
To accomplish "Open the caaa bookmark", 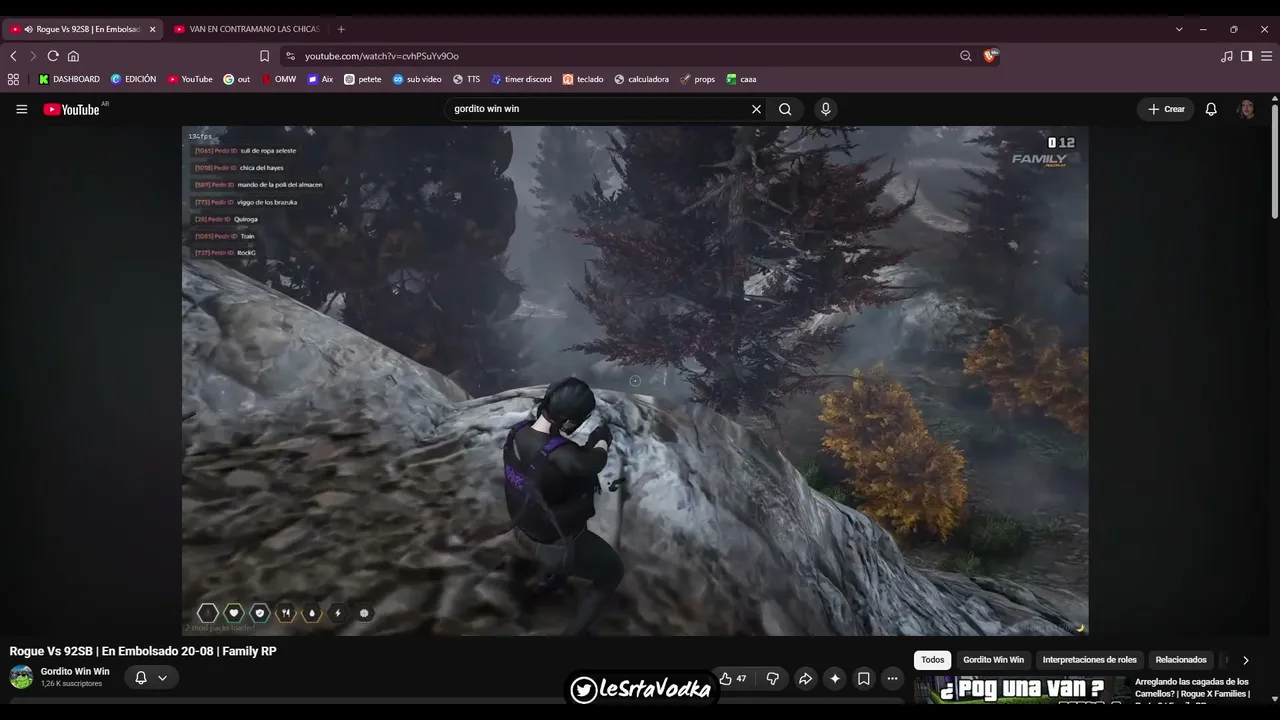I will (x=741, y=79).
